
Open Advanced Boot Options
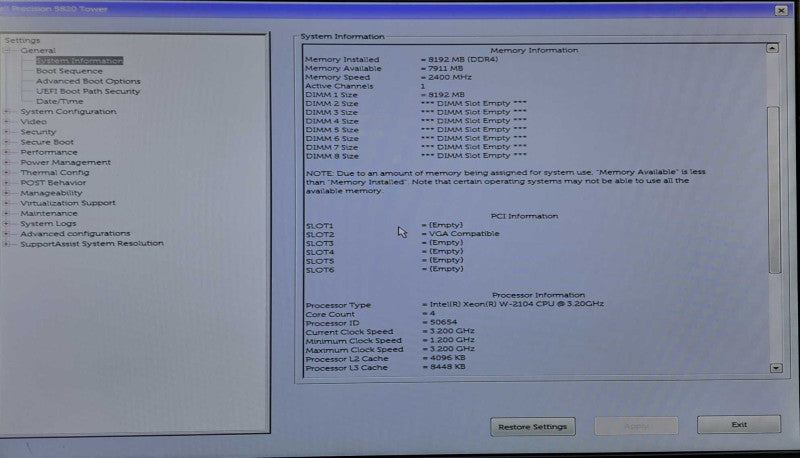[x=88, y=81]
